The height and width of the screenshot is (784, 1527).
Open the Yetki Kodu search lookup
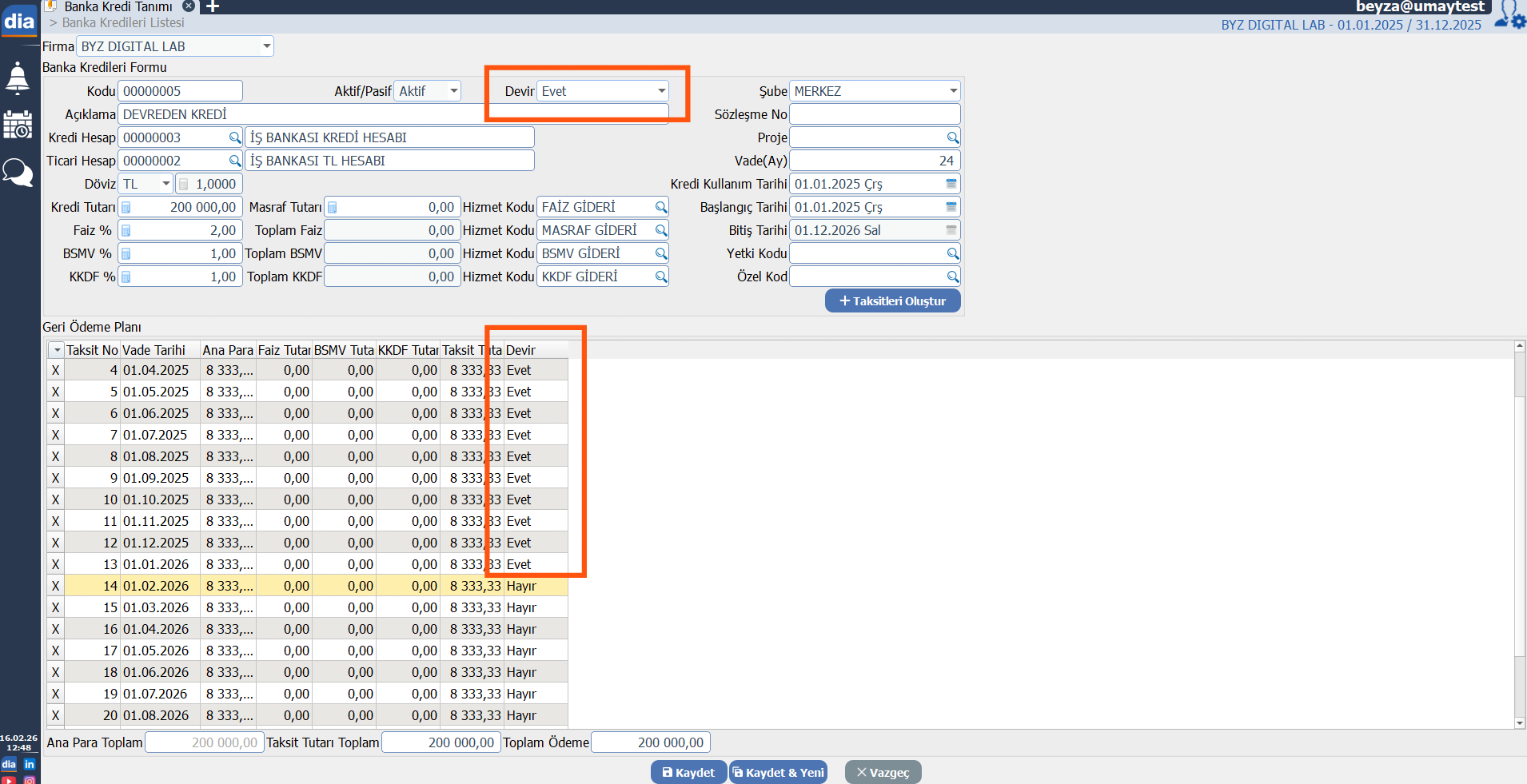952,253
